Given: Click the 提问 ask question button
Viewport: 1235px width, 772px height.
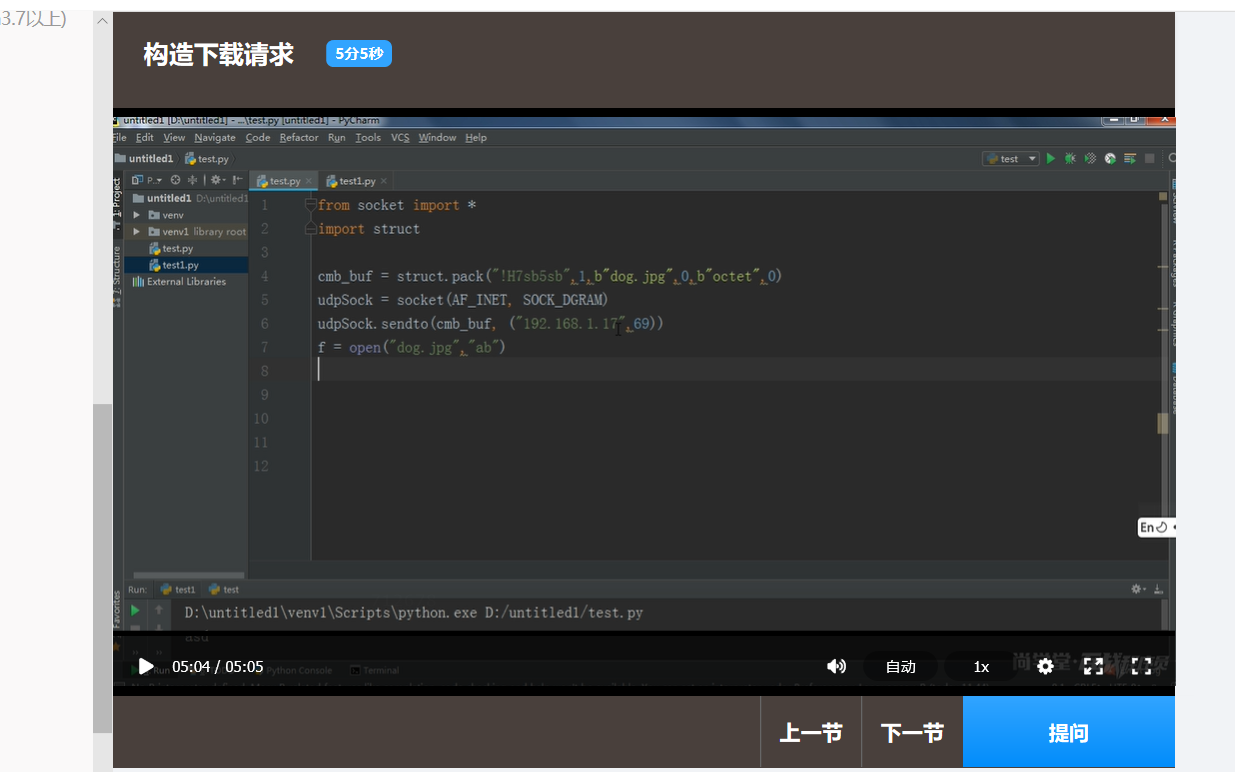Looking at the screenshot, I should 1068,733.
